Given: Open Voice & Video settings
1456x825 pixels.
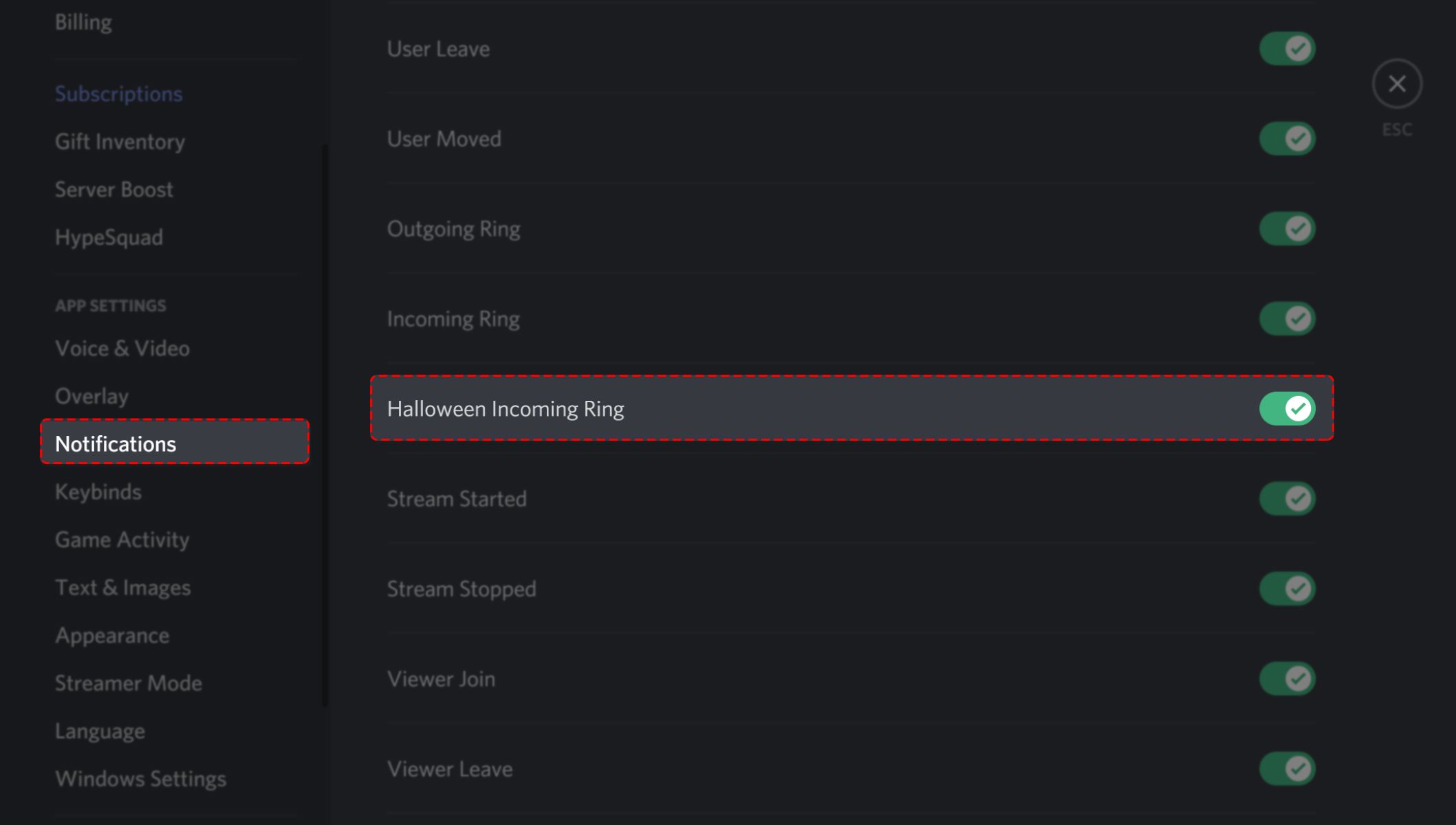Looking at the screenshot, I should point(122,348).
